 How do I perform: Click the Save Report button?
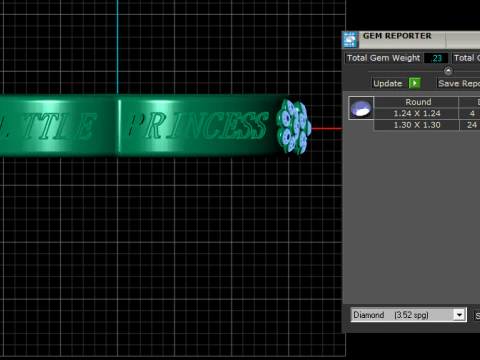(458, 83)
